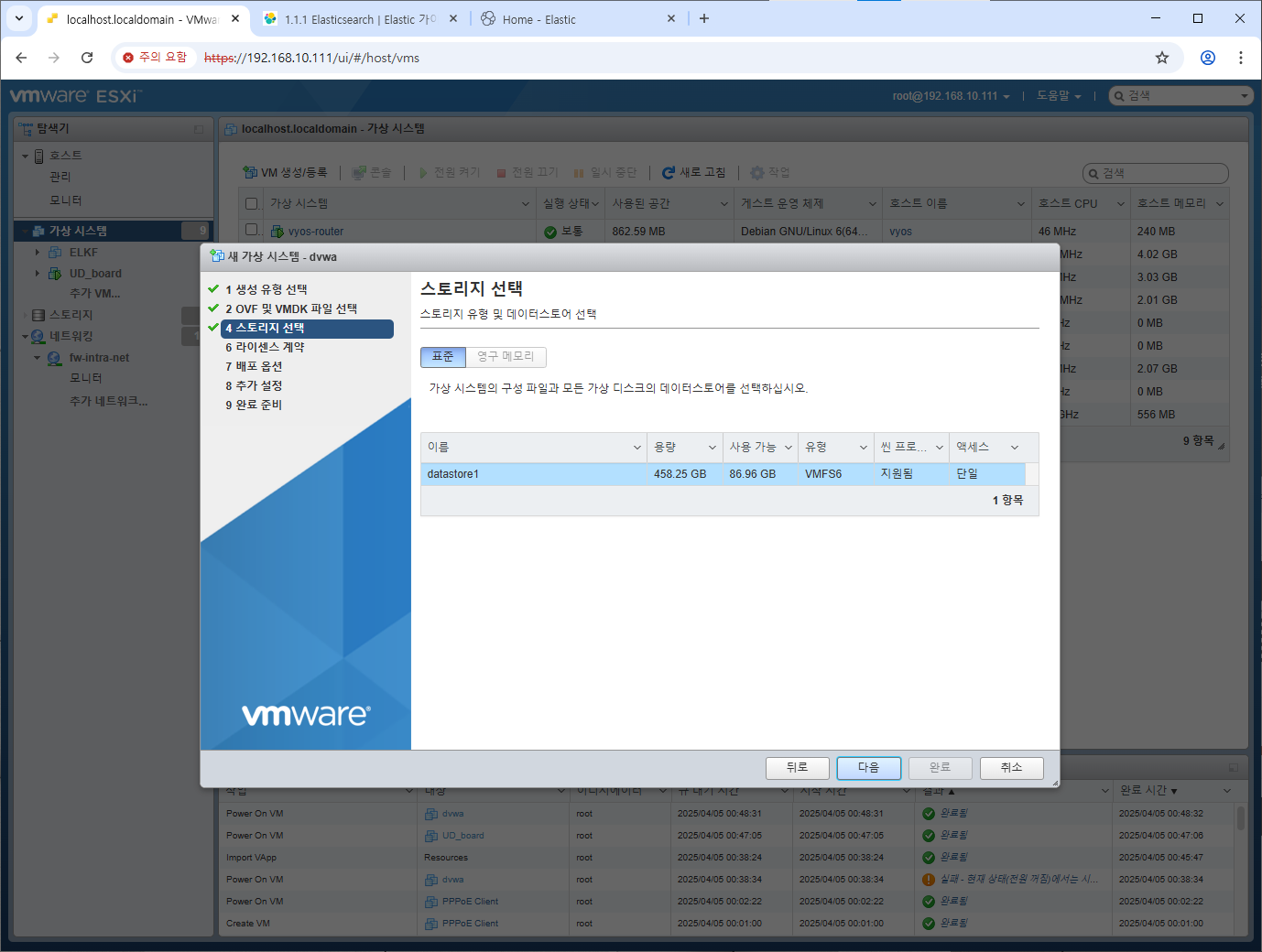Screen dimensions: 1262x952
Task: Open the Virtual Machine column header dropdown
Action: point(526,203)
